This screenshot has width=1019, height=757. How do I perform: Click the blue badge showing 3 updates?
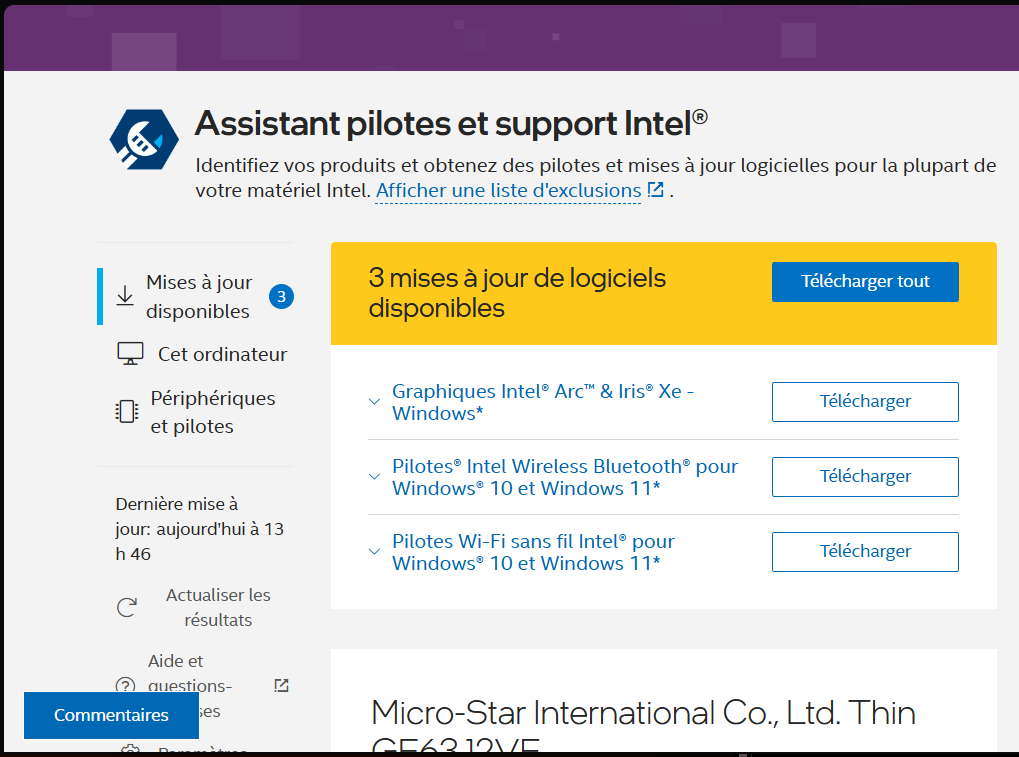click(x=281, y=296)
